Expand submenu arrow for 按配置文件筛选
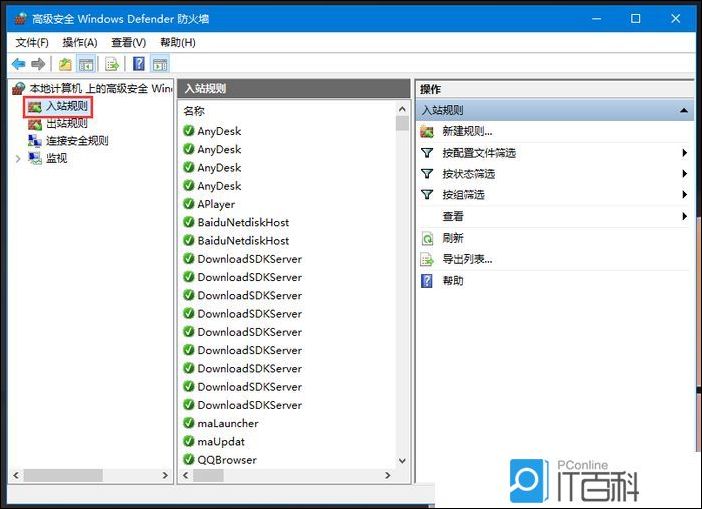Screen dimensions: 702x509 pos(684,153)
